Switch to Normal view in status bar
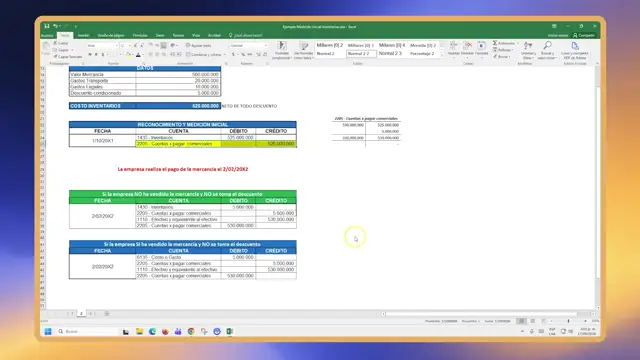This screenshot has width=640, height=360. point(521,321)
